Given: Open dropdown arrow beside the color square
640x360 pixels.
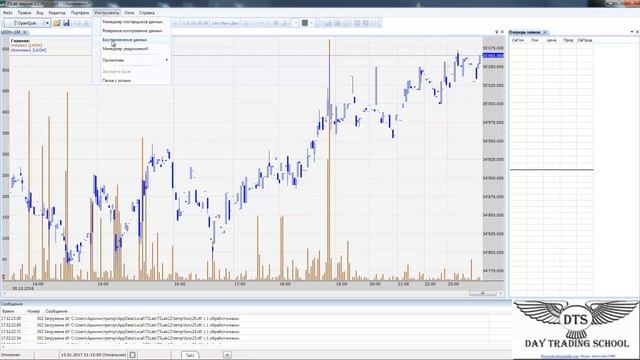Looking at the screenshot, I should (311, 23).
